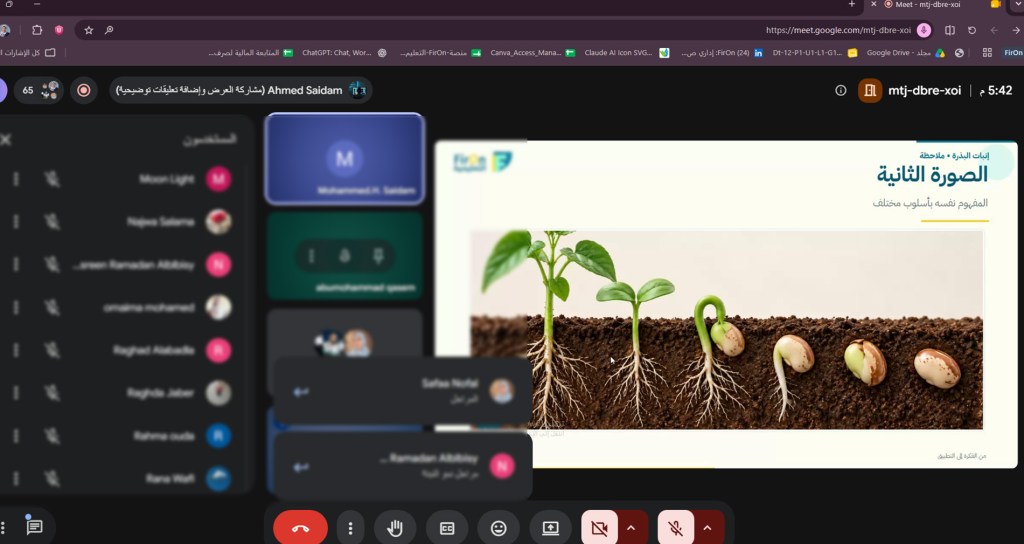Open the Google Drive bookmark
1024x544 pixels.
(905, 53)
